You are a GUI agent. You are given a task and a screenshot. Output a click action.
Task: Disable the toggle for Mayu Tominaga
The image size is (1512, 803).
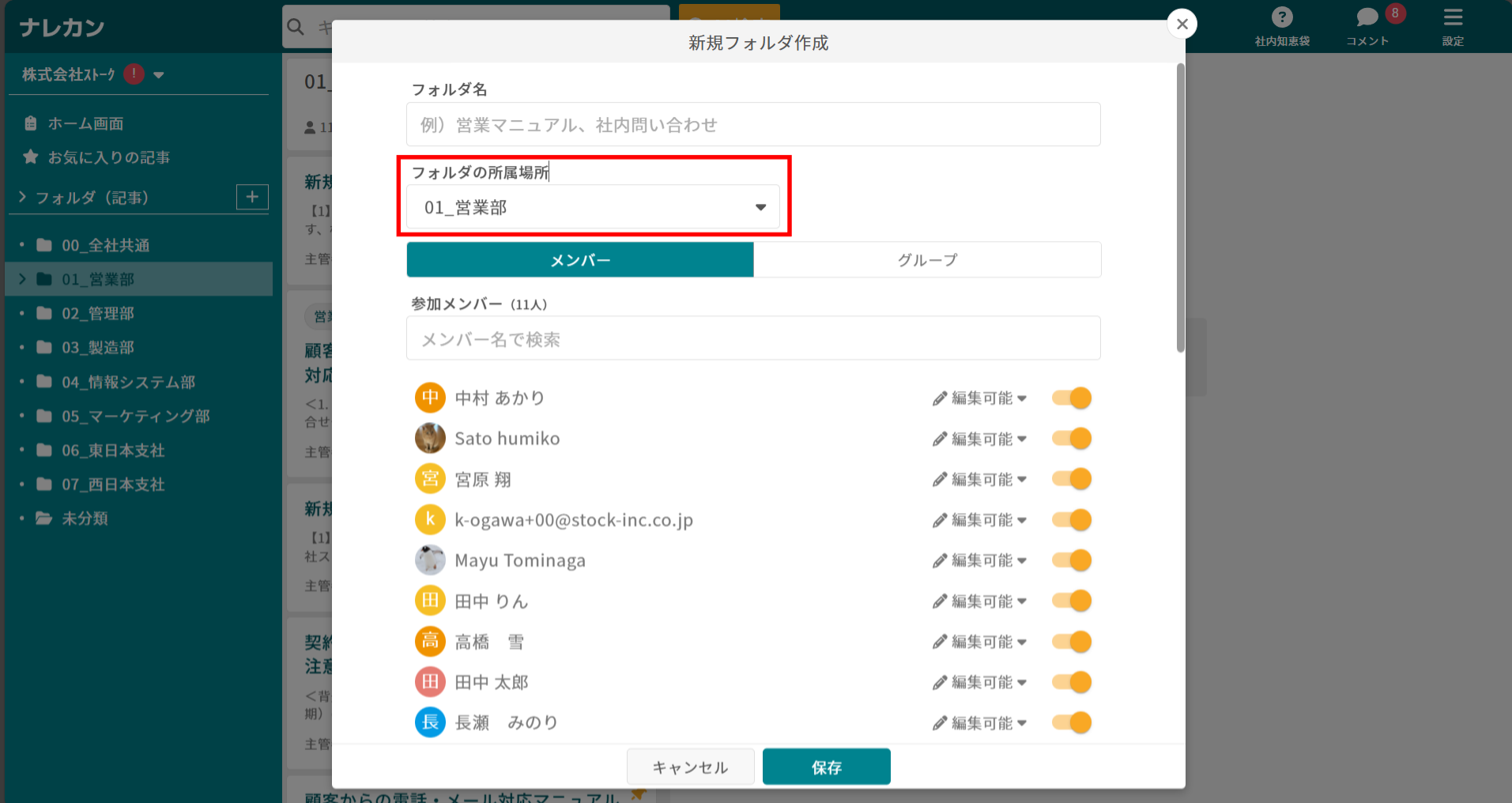point(1071,560)
